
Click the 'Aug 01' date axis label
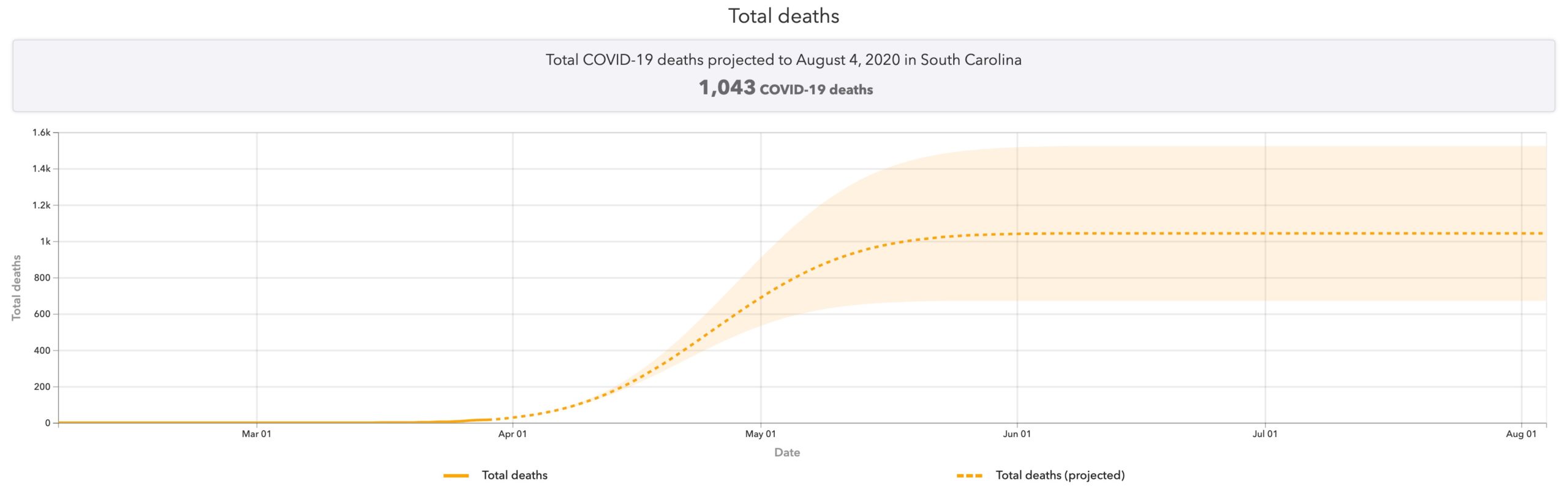click(x=1521, y=434)
